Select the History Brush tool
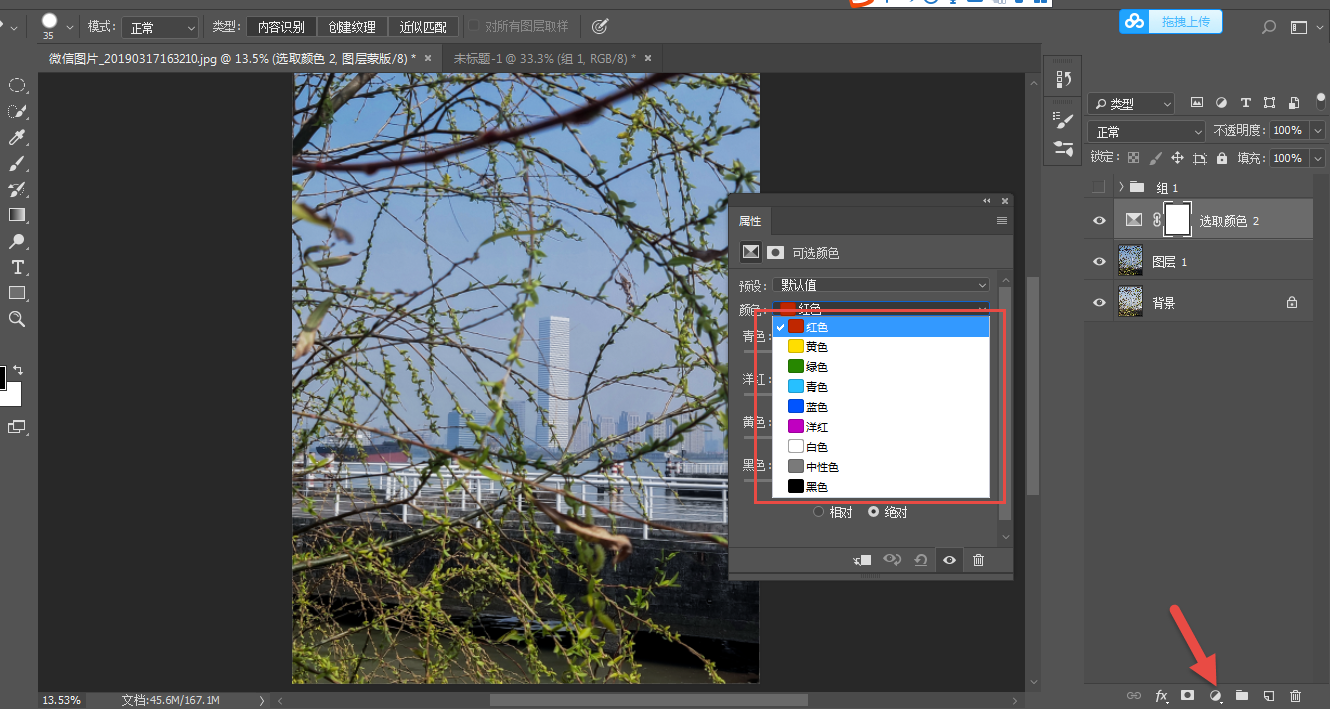 (x=17, y=190)
